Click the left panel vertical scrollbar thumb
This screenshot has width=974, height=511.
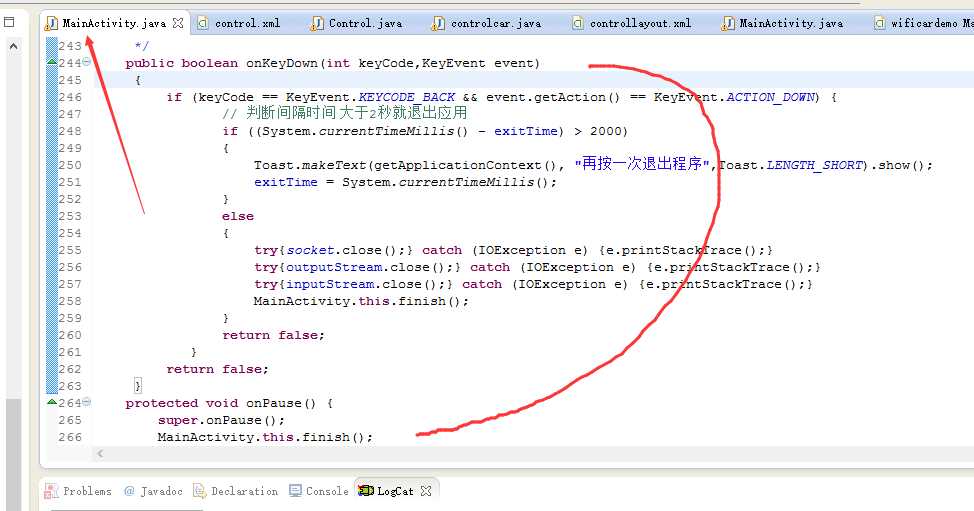click(x=13, y=454)
